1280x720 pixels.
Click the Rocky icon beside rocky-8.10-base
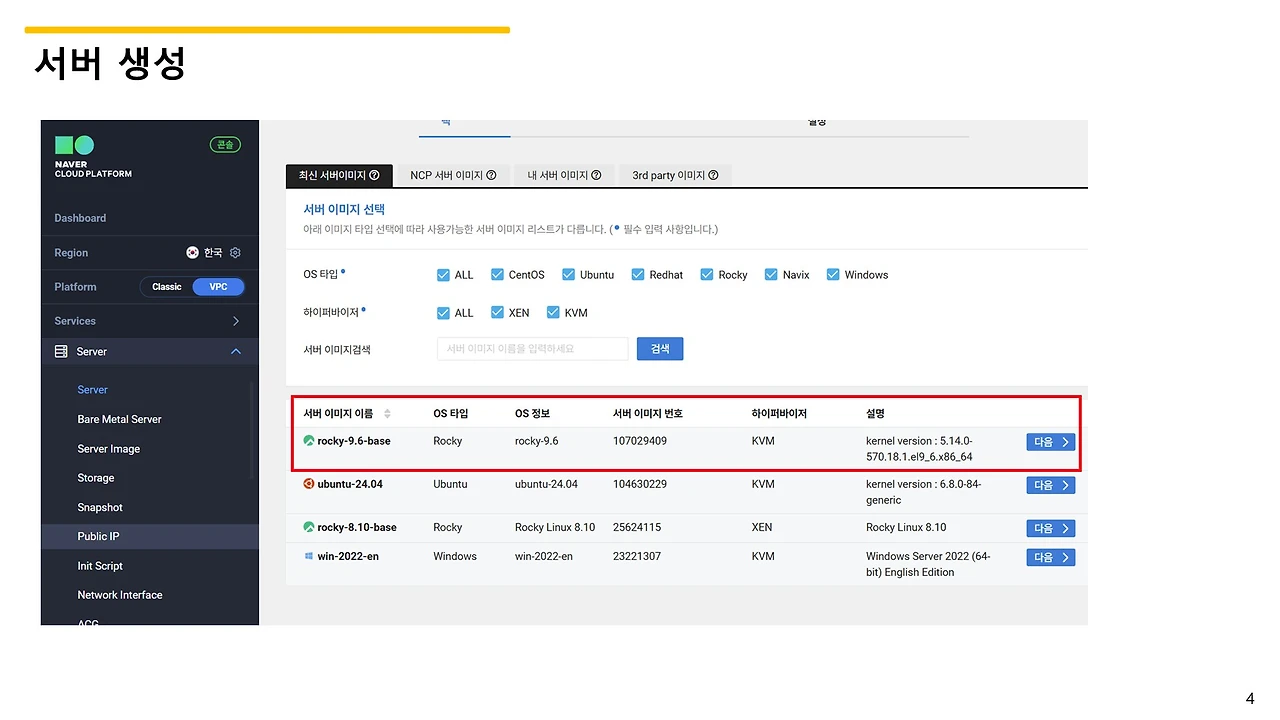pos(309,527)
